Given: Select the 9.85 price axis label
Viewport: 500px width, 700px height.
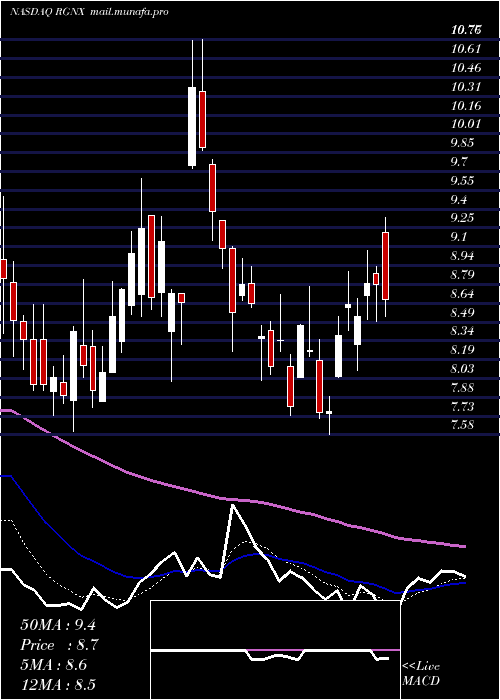Looking at the screenshot, I should 462,143.
